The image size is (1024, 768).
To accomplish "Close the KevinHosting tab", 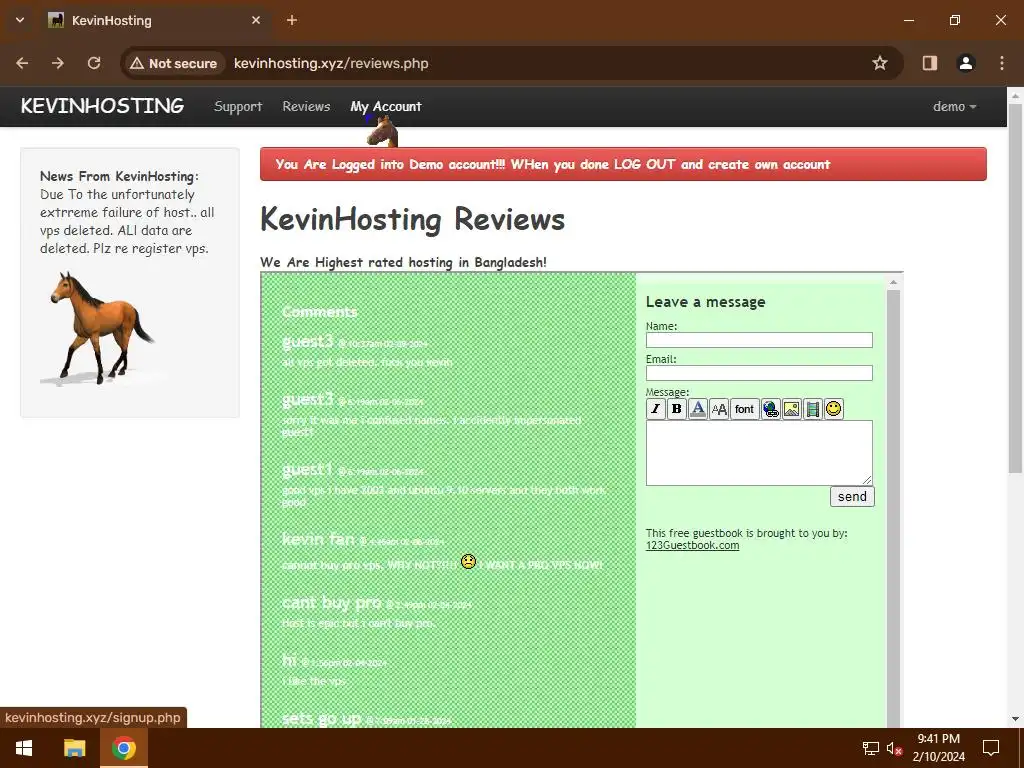I will pos(256,20).
